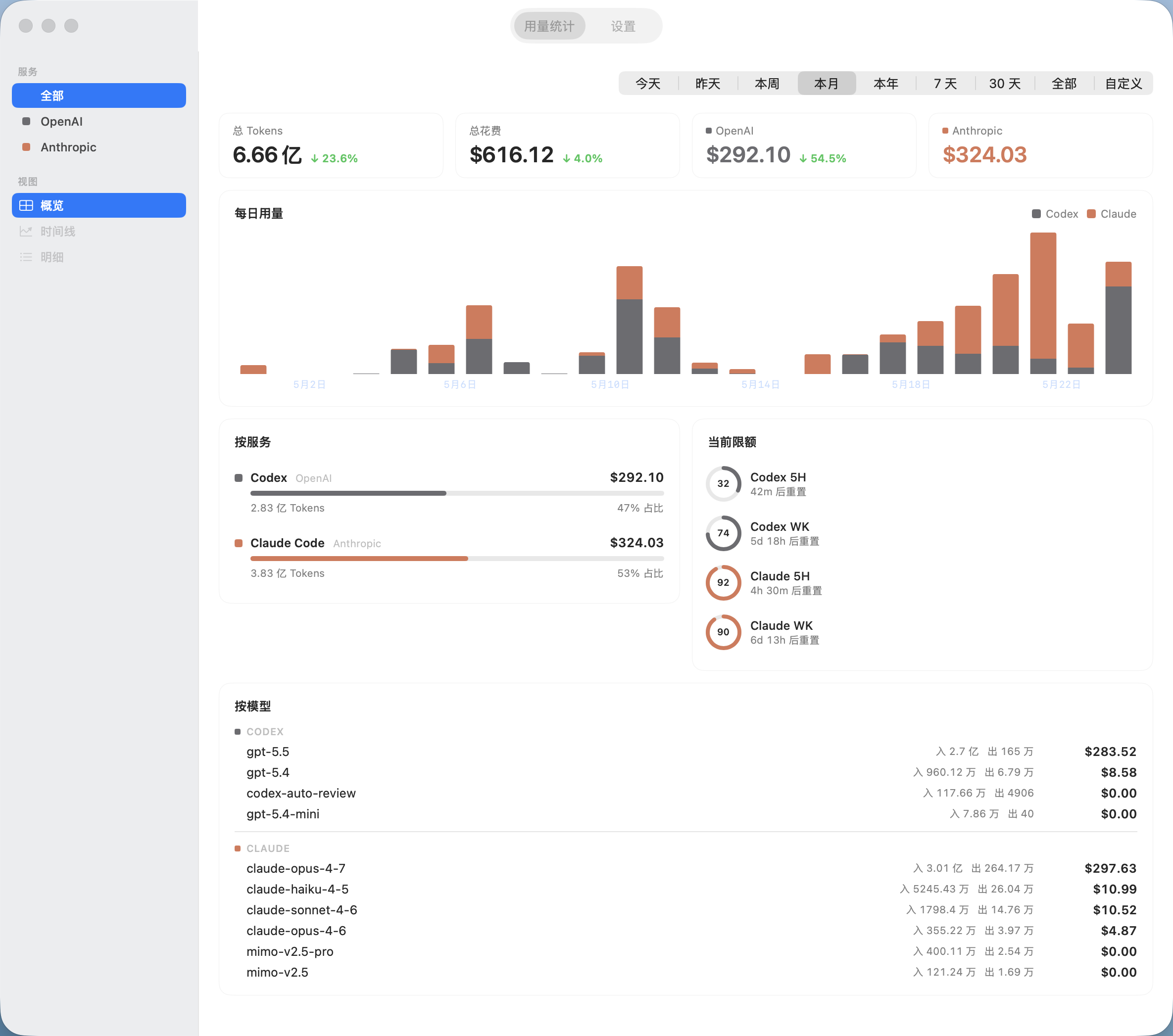Select 全部 in the services sidebar

[x=98, y=95]
